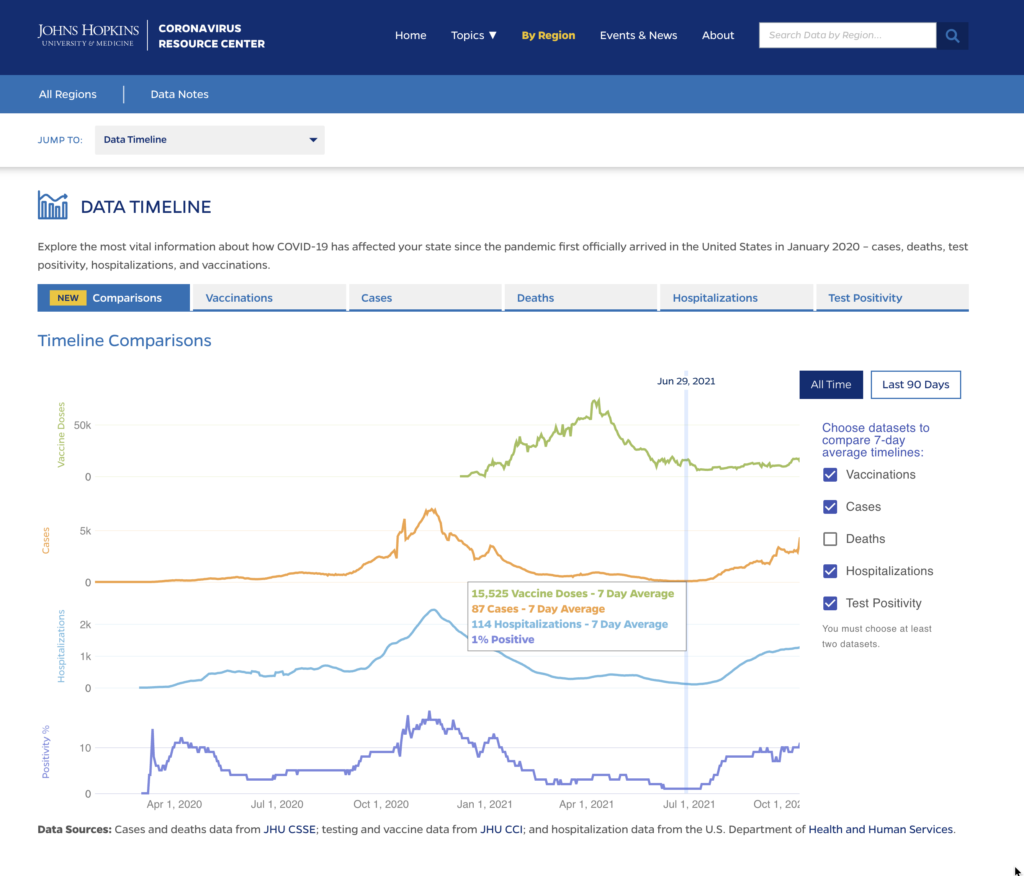Uncheck the Vaccinations dataset checkbox

tap(830, 475)
